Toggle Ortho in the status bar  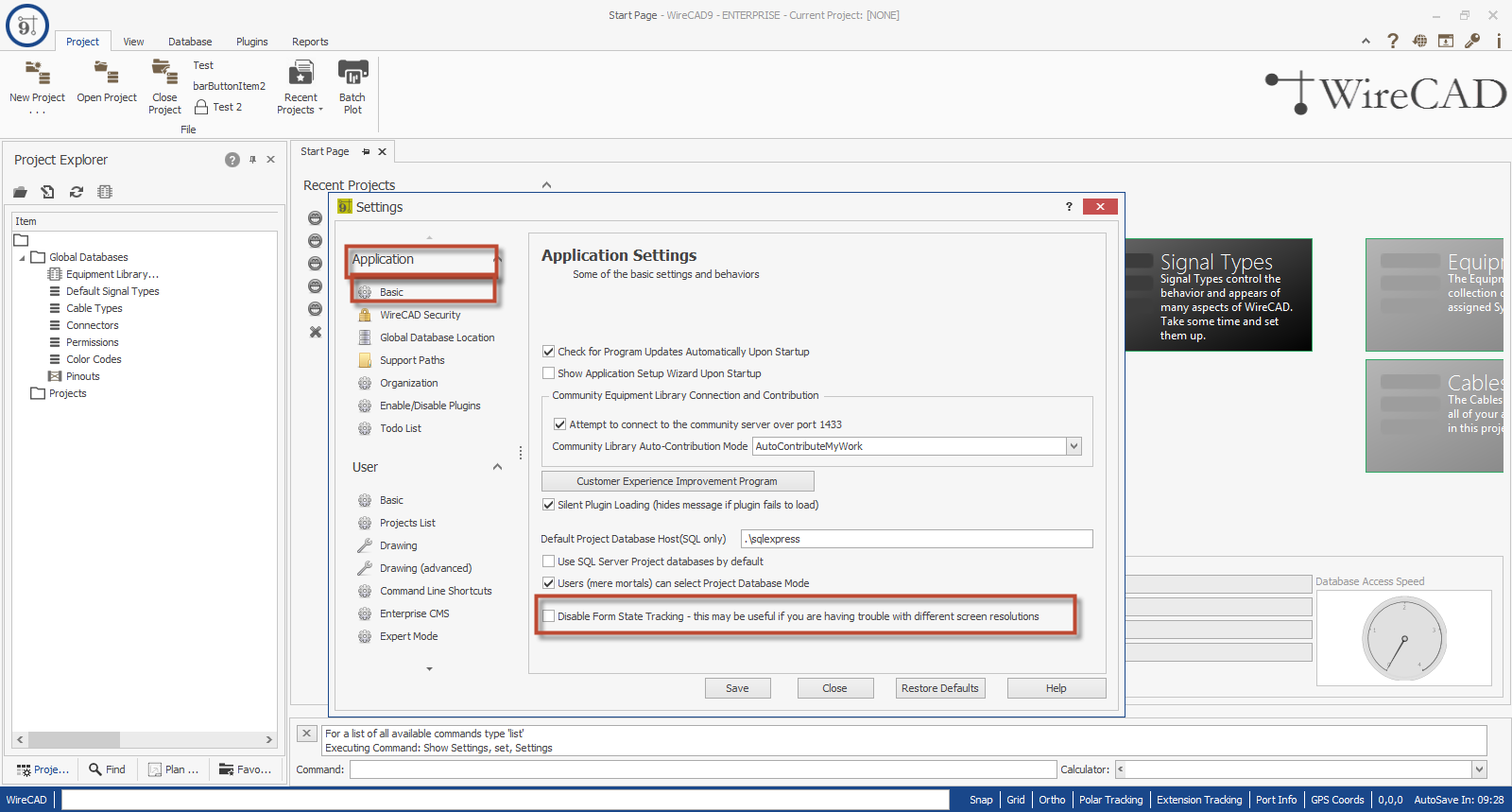tap(1052, 800)
